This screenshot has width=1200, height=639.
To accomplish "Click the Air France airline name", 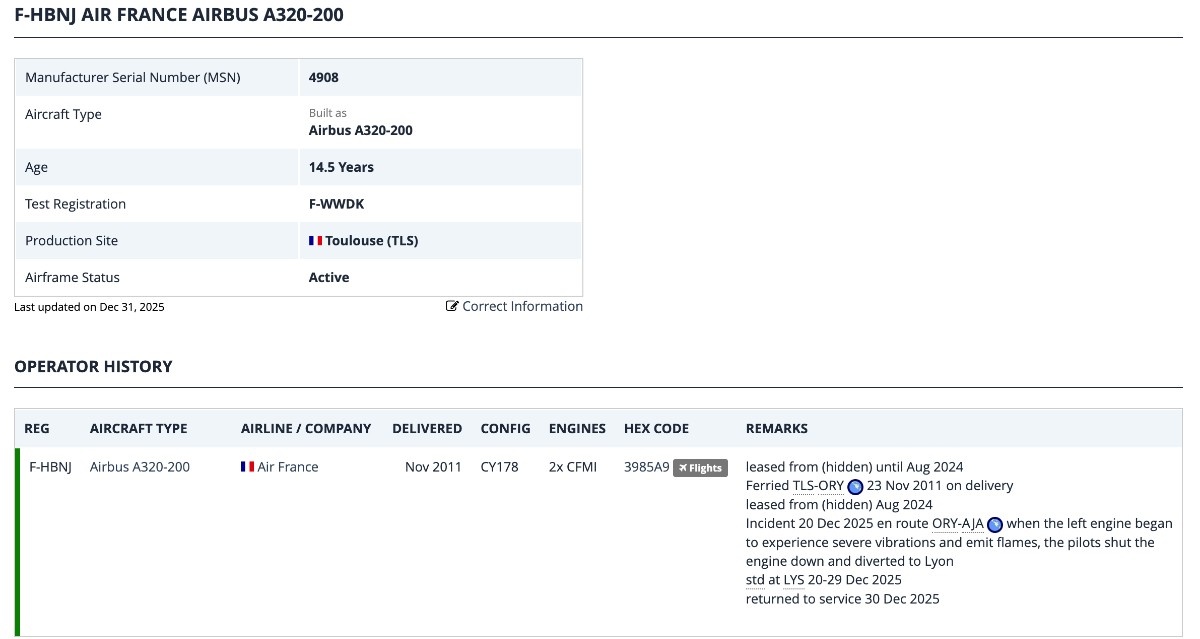I will pyautogui.click(x=288, y=467).
